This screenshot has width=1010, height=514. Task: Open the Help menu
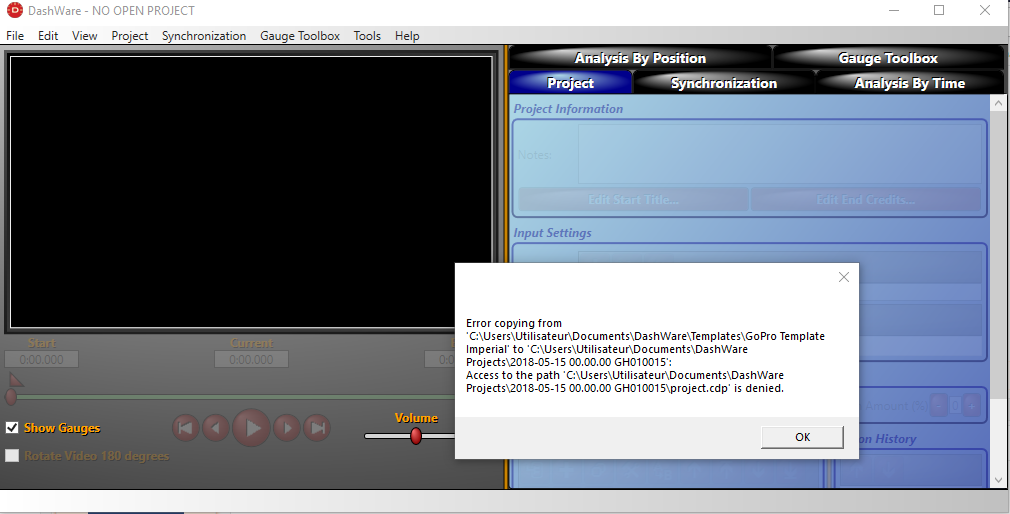(x=407, y=36)
